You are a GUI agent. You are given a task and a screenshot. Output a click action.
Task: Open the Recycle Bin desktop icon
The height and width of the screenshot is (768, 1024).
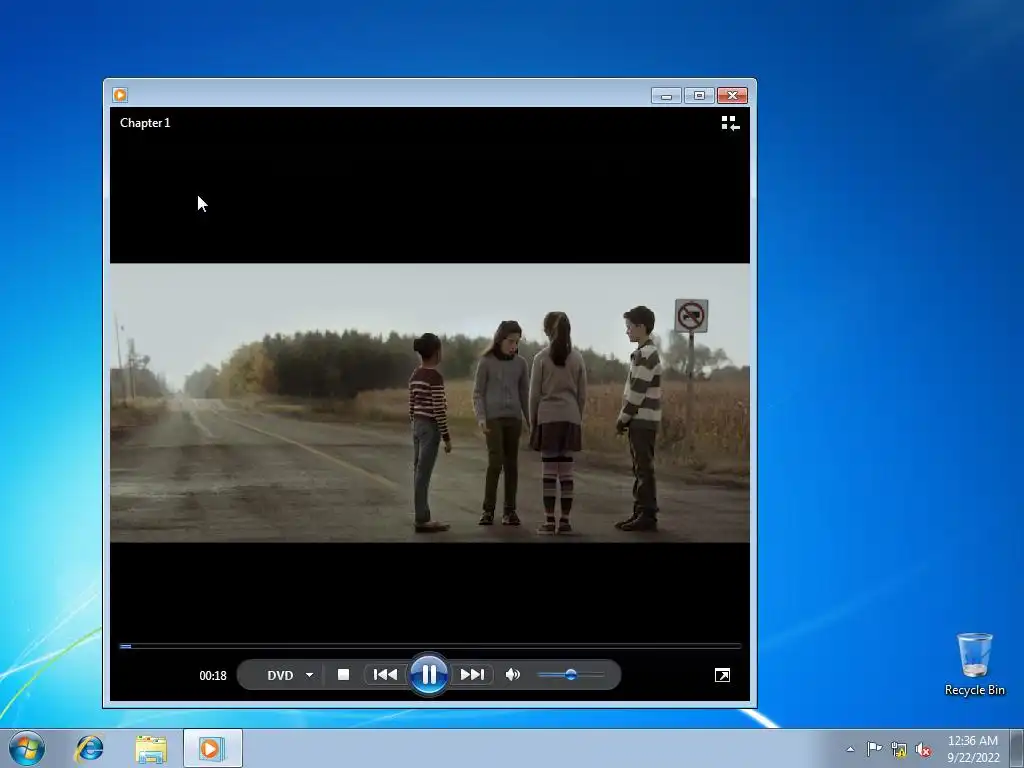974,664
